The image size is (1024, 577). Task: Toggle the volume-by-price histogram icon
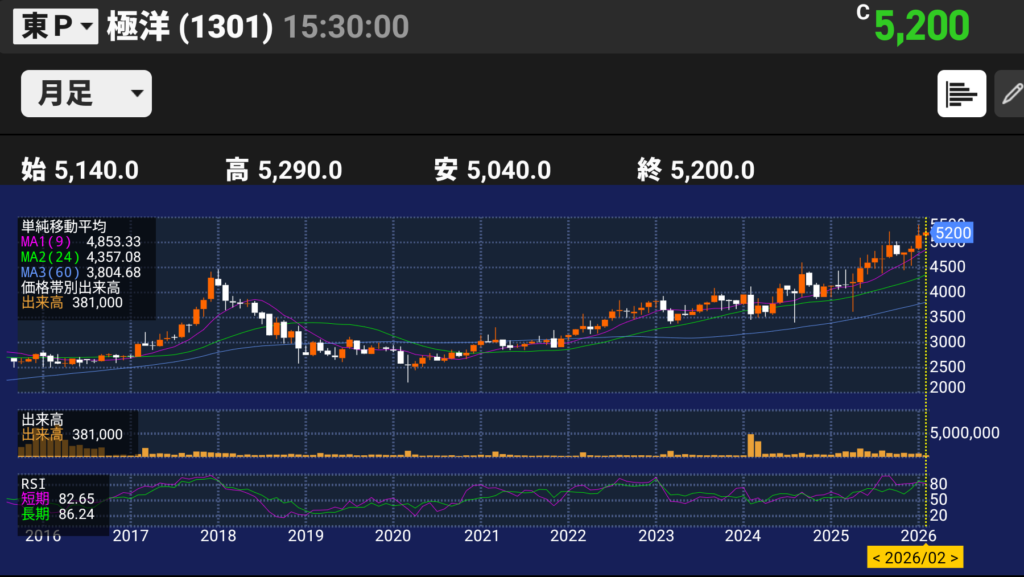click(x=961, y=94)
